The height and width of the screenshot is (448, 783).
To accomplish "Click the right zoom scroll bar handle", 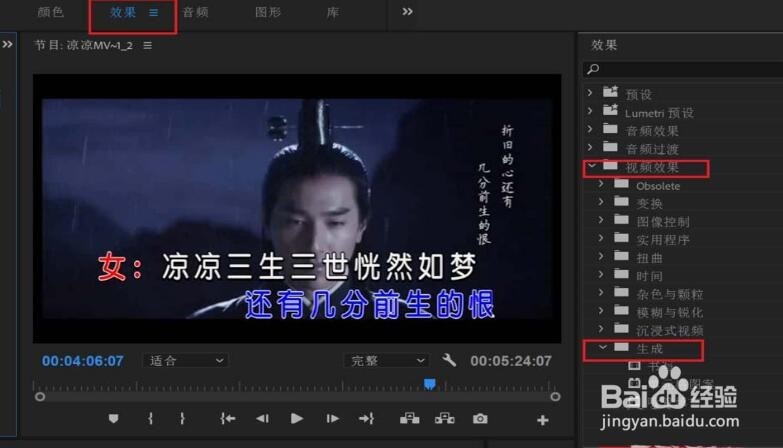I will [x=555, y=397].
